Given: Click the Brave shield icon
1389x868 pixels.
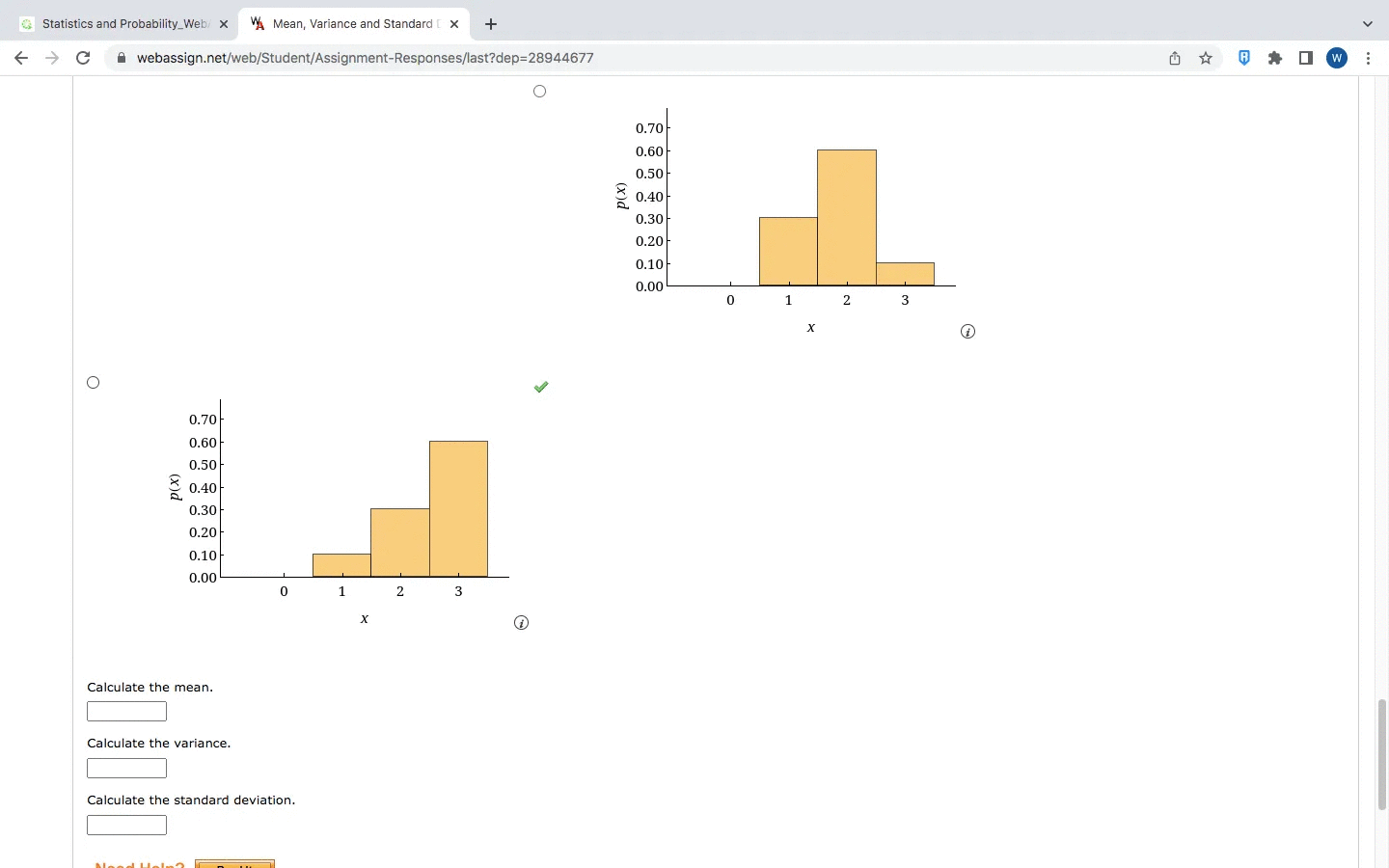Looking at the screenshot, I should [x=1243, y=58].
